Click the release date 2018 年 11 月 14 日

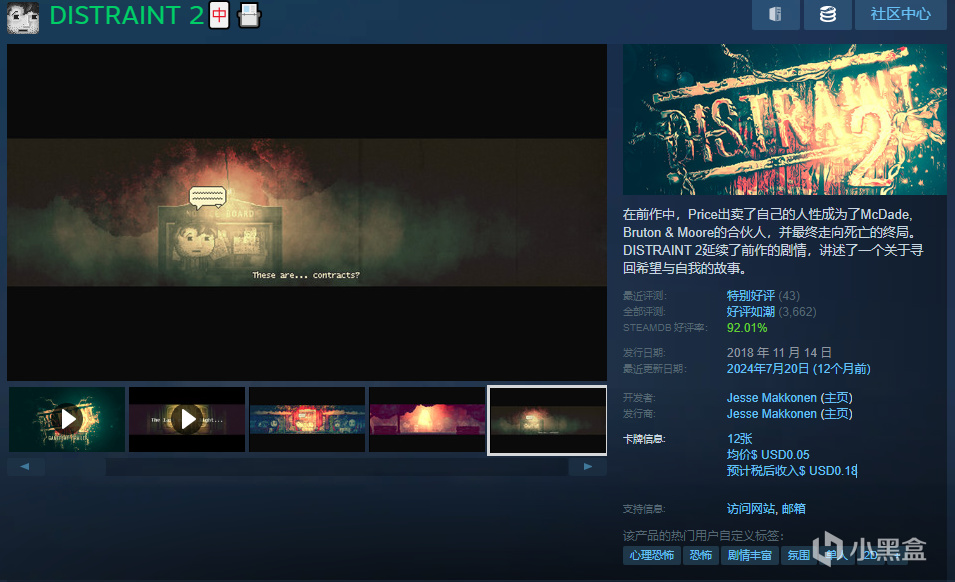click(779, 352)
